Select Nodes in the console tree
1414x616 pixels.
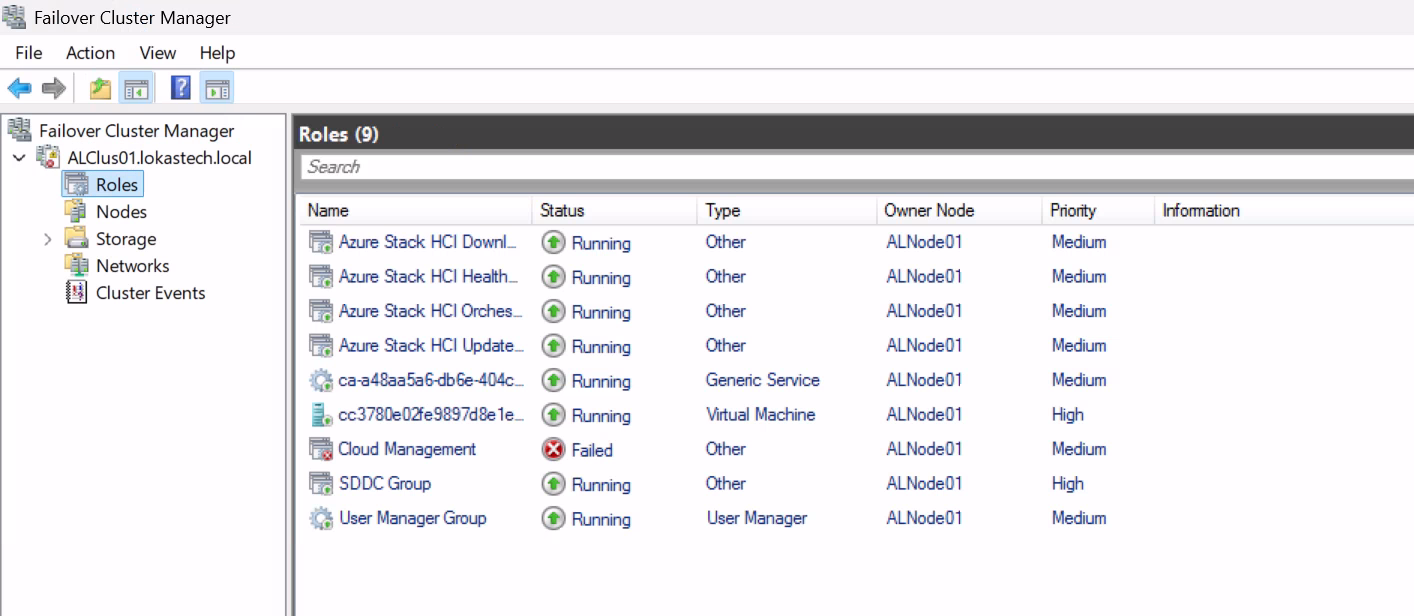click(x=121, y=212)
